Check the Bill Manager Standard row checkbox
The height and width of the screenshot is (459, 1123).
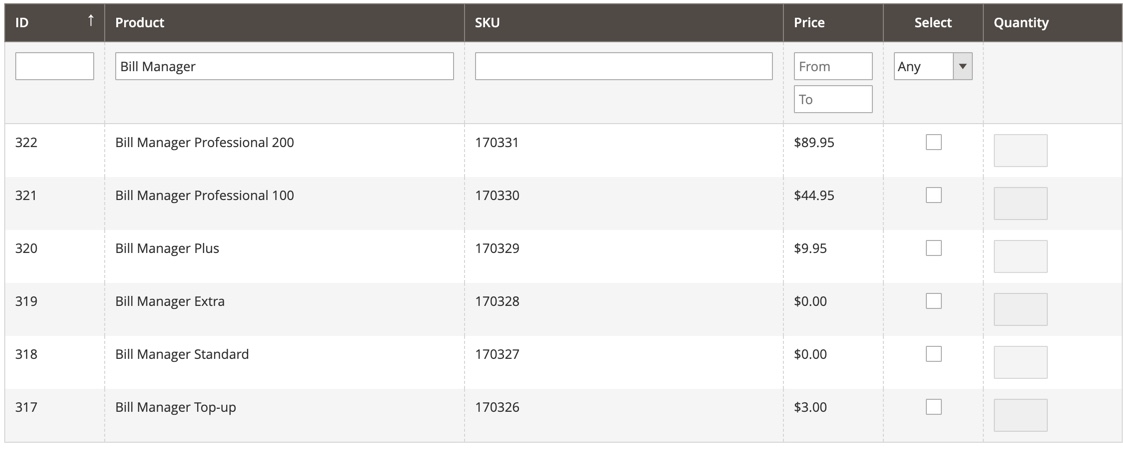click(x=933, y=354)
